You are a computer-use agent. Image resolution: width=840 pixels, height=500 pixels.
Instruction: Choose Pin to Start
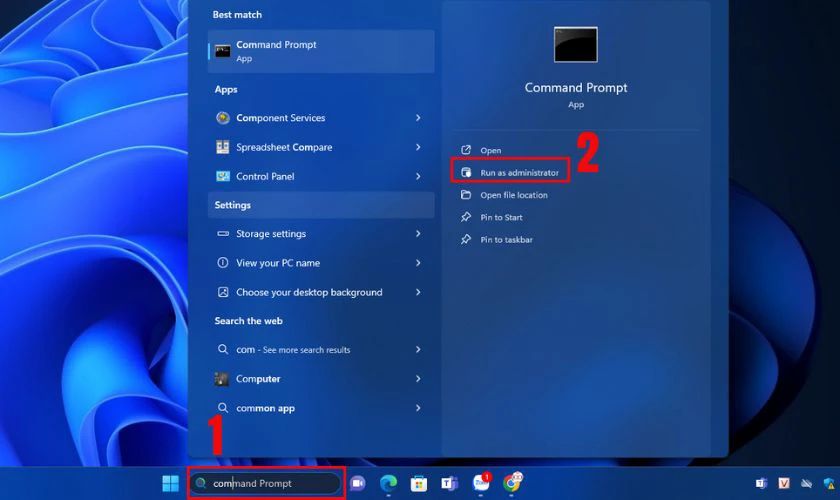pyautogui.click(x=501, y=217)
